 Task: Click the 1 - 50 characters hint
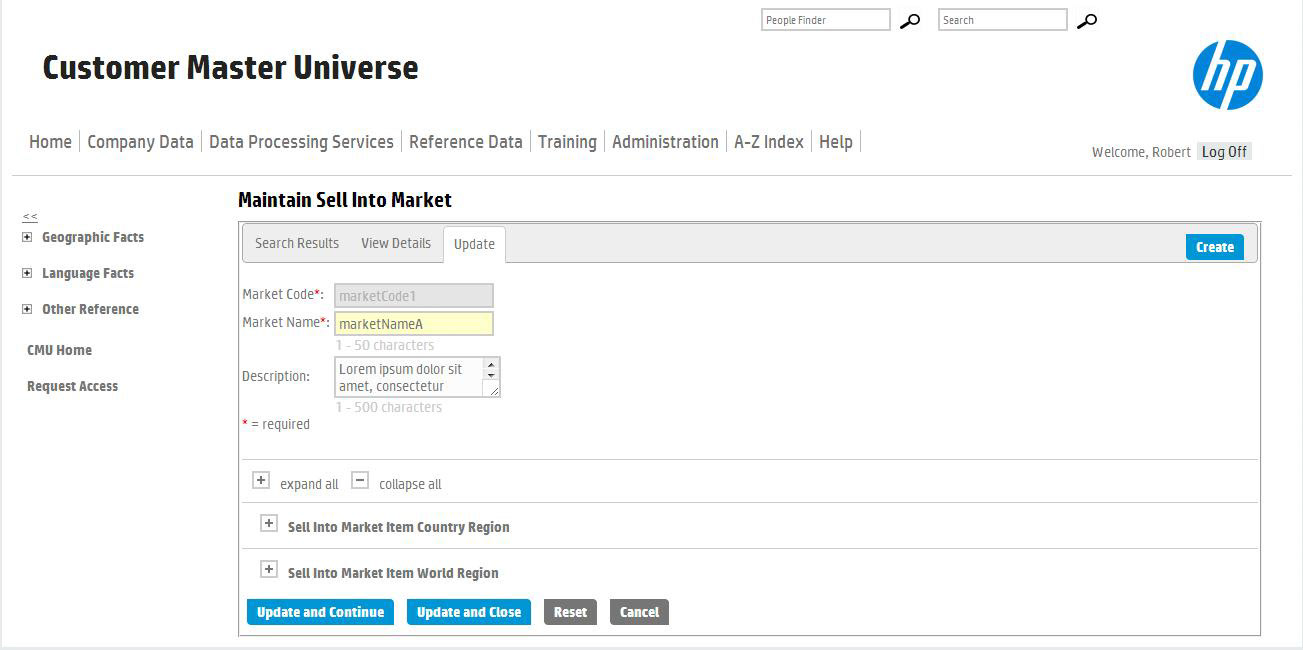tap(385, 345)
